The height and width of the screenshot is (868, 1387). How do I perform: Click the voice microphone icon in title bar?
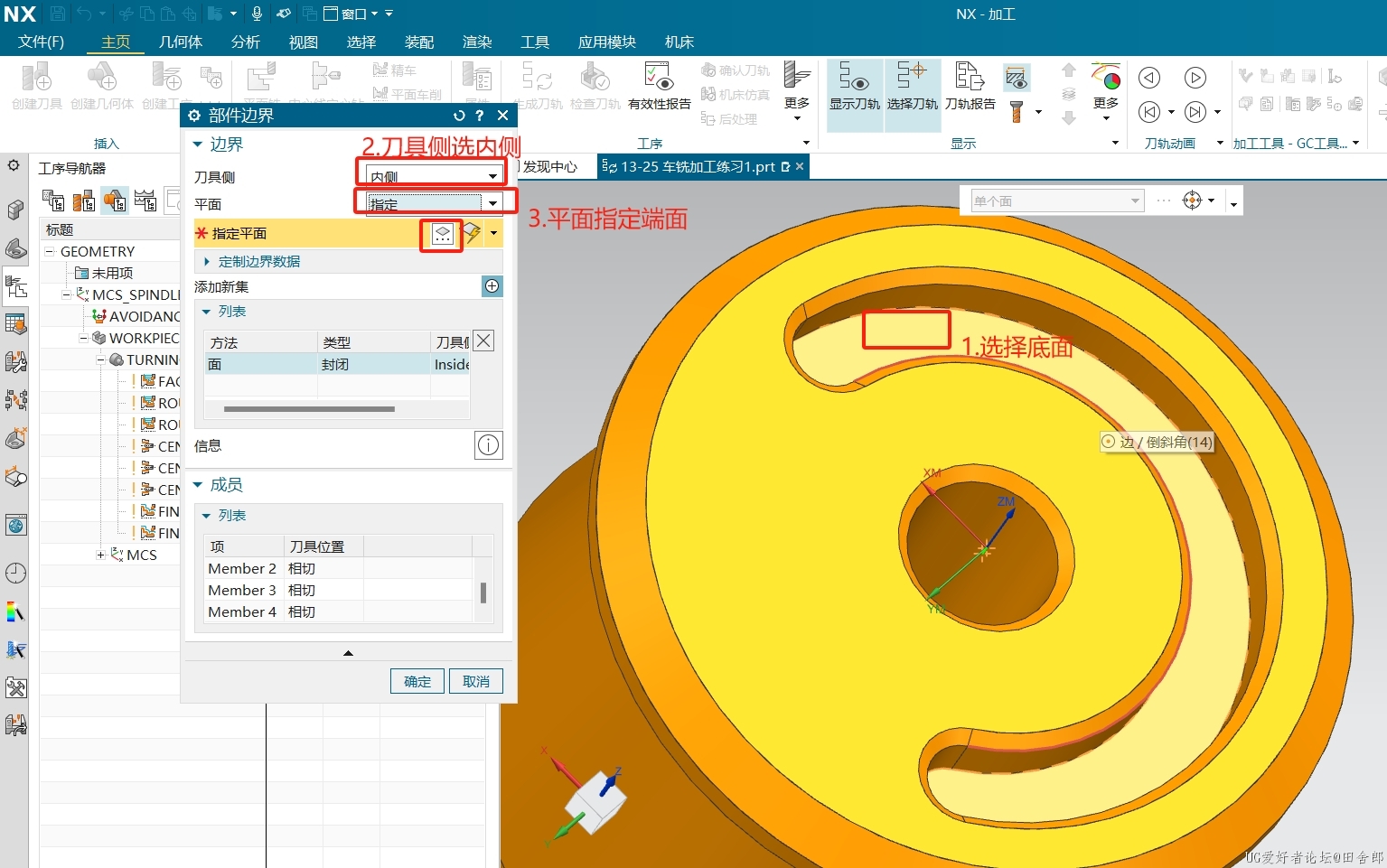pos(257,14)
